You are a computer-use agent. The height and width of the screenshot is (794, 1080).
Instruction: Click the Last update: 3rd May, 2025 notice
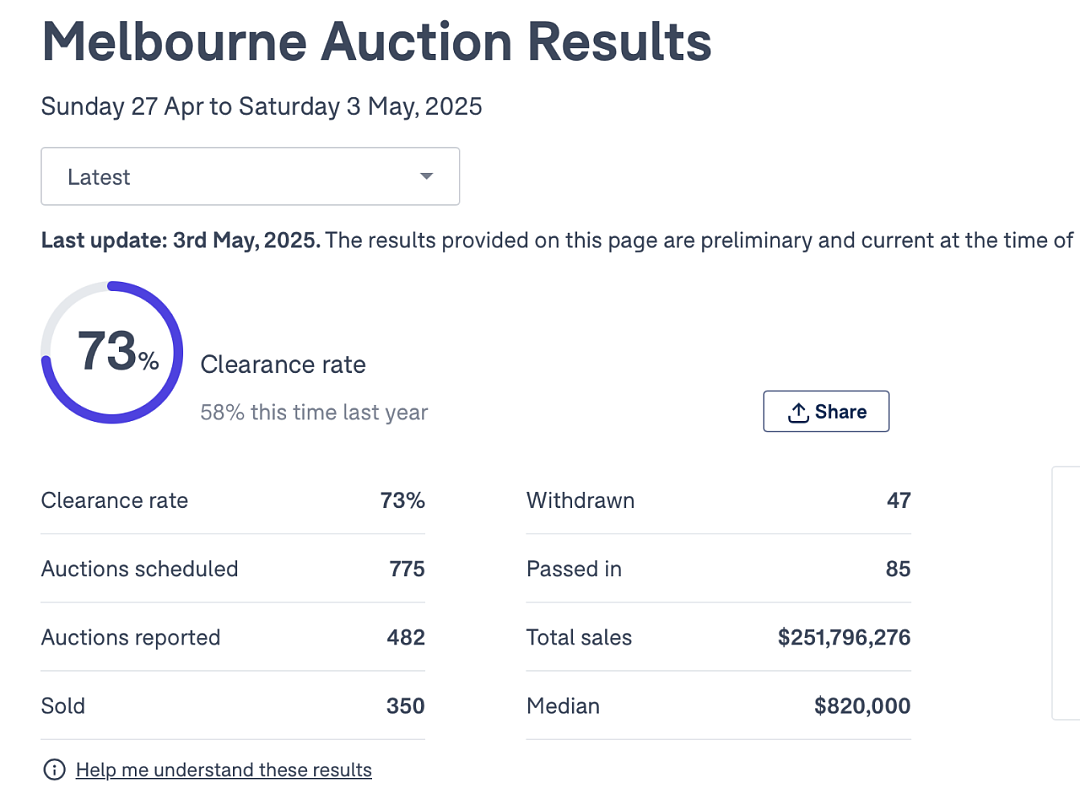coord(557,240)
